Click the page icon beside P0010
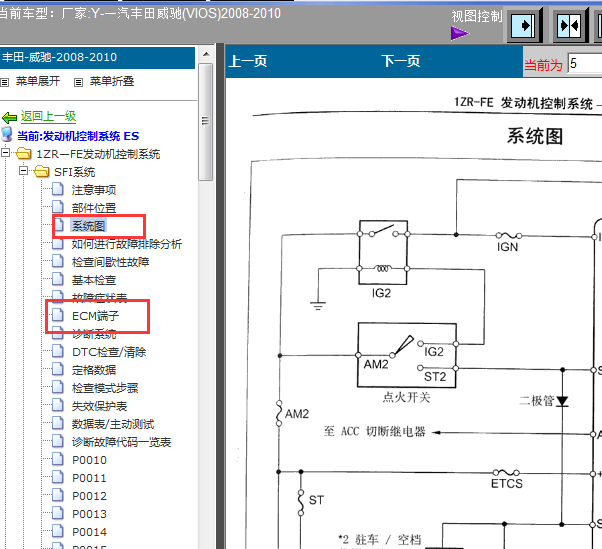The image size is (602, 549). click(x=58, y=459)
